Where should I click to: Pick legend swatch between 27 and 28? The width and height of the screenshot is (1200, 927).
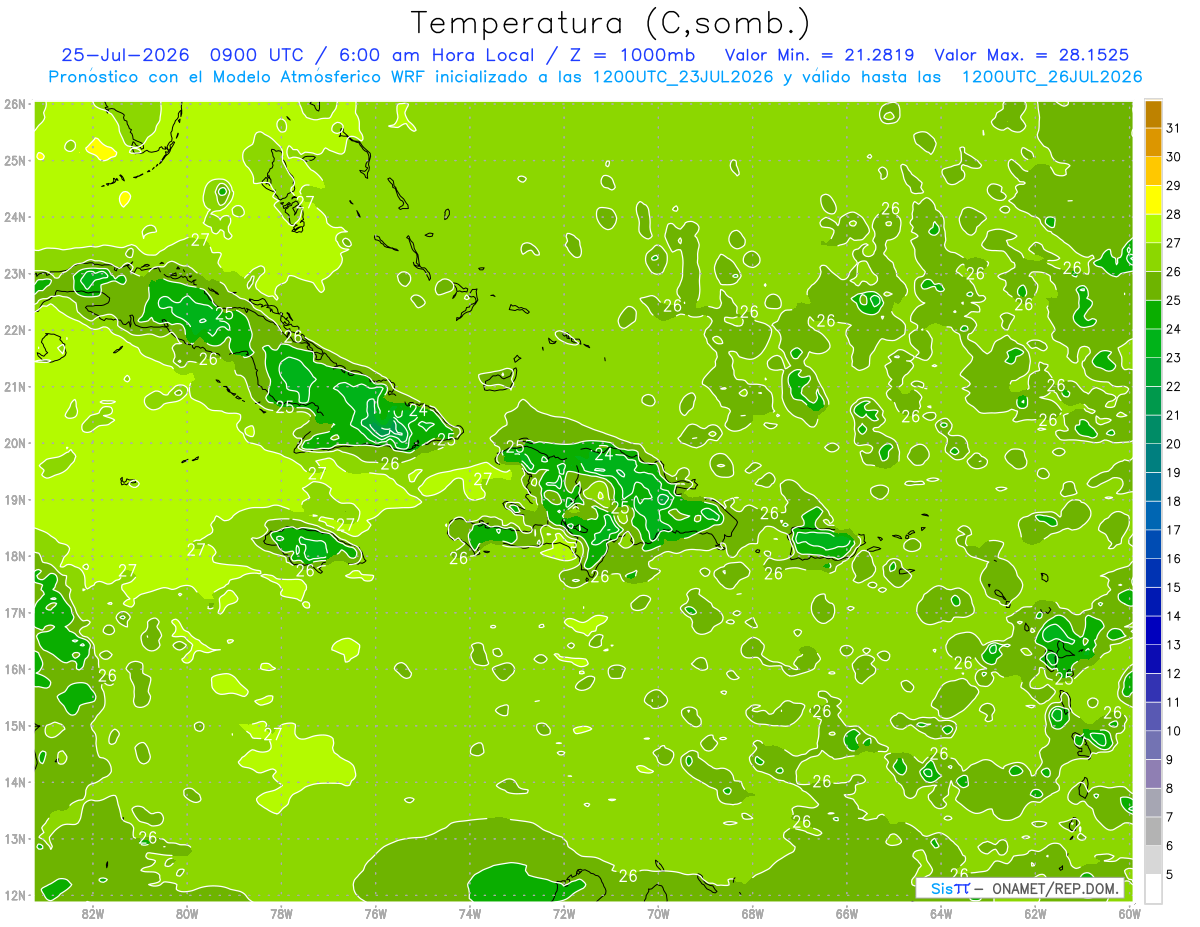pyautogui.click(x=1153, y=229)
